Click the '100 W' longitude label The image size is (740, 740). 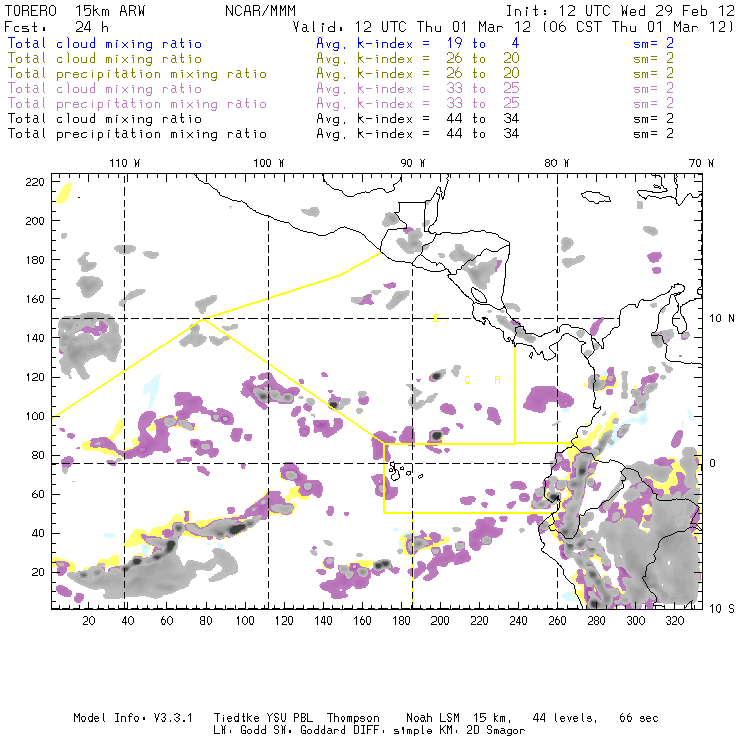269,163
